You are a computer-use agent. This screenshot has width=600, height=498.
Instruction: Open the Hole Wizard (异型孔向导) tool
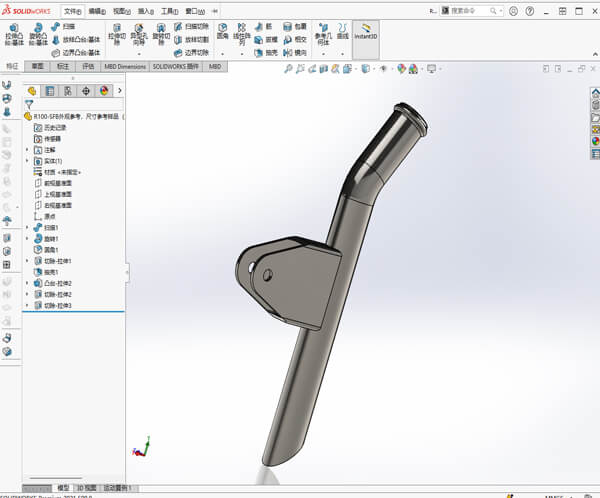coord(139,34)
